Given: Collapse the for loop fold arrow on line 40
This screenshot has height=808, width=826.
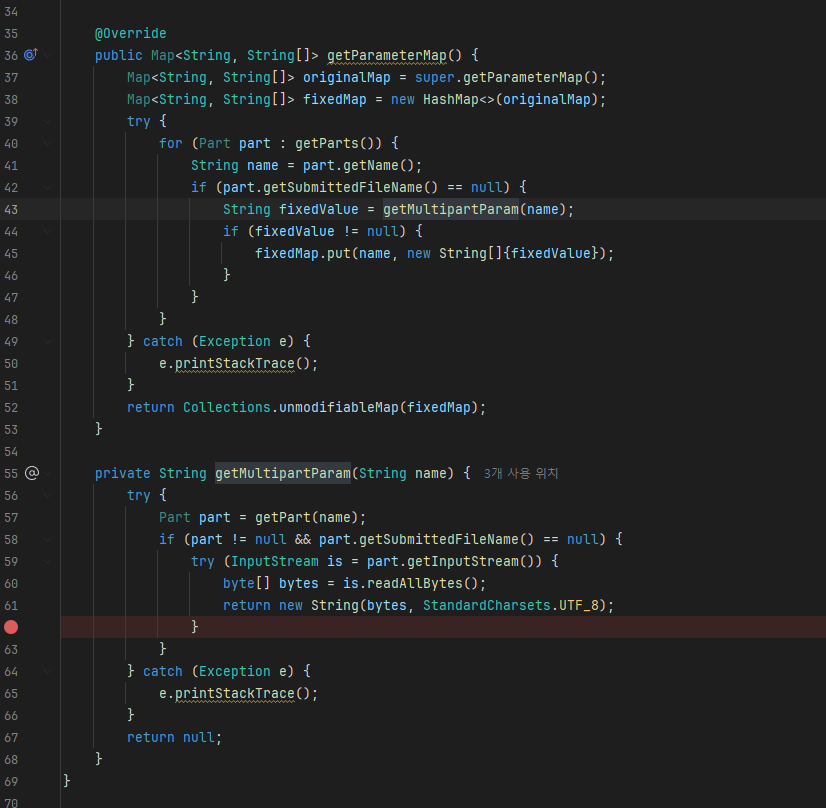Looking at the screenshot, I should 47,143.
